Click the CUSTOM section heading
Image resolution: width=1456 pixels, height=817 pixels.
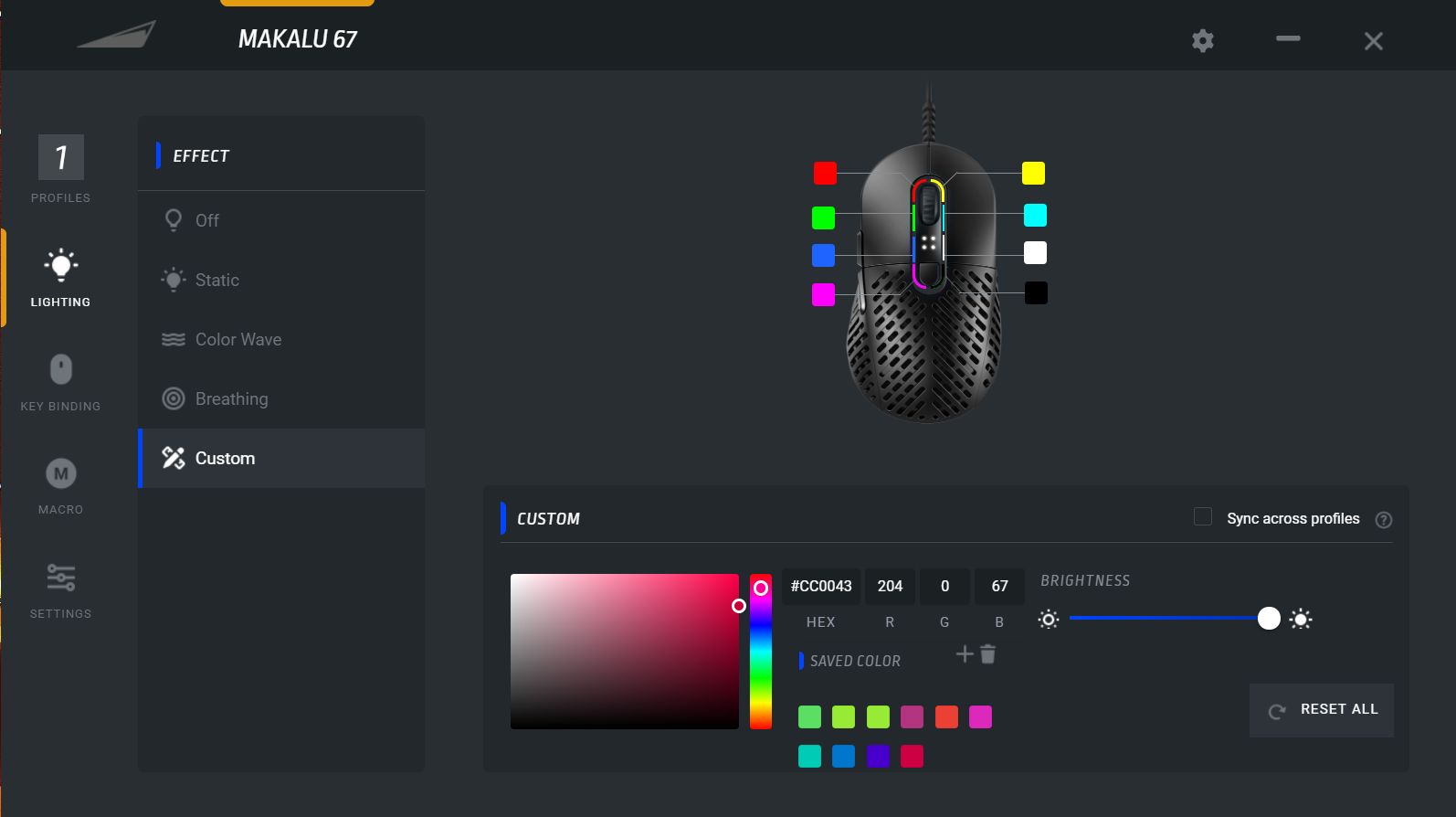548,519
